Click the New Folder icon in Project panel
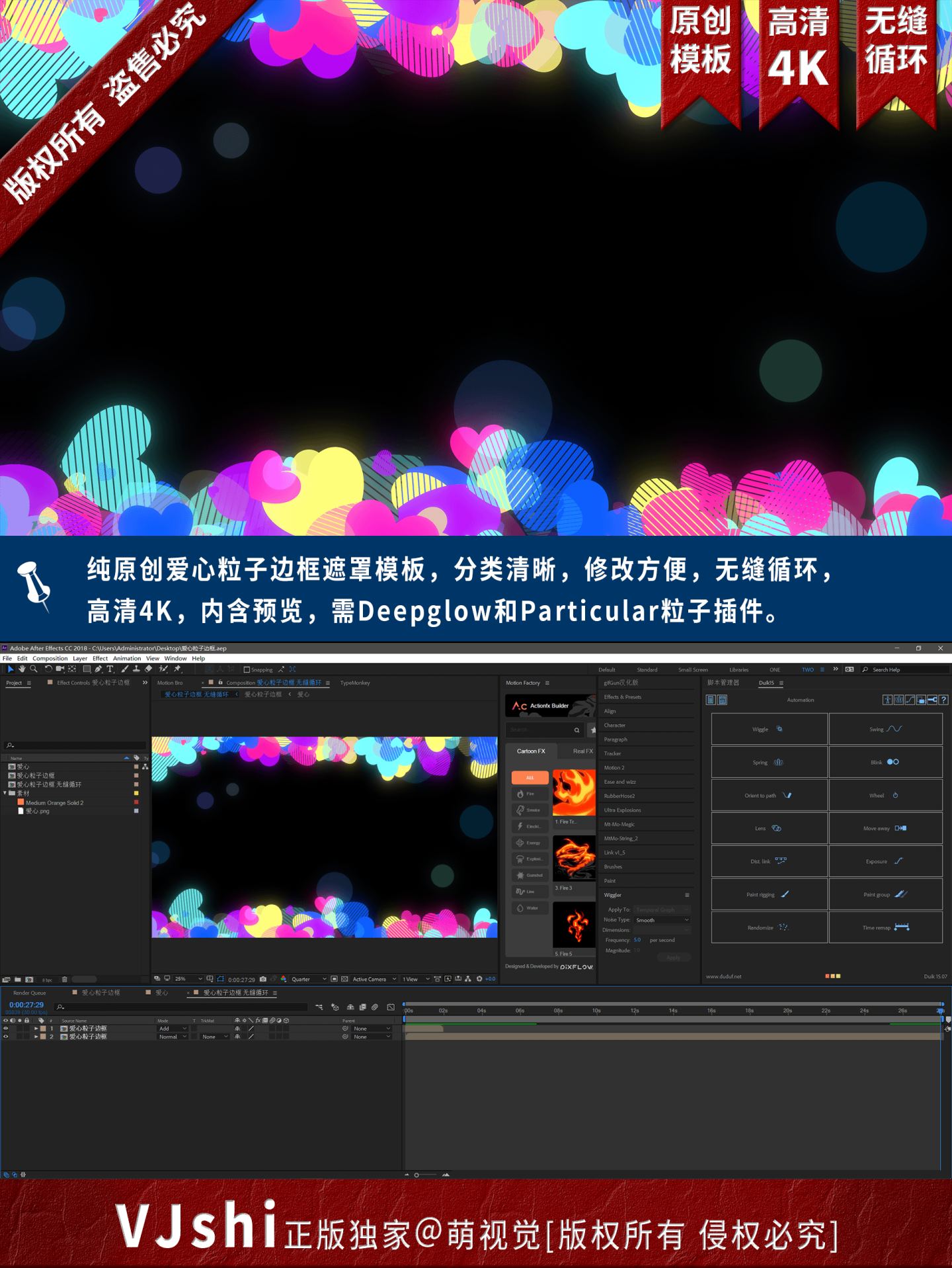Viewport: 952px width, 1268px height. [x=18, y=980]
